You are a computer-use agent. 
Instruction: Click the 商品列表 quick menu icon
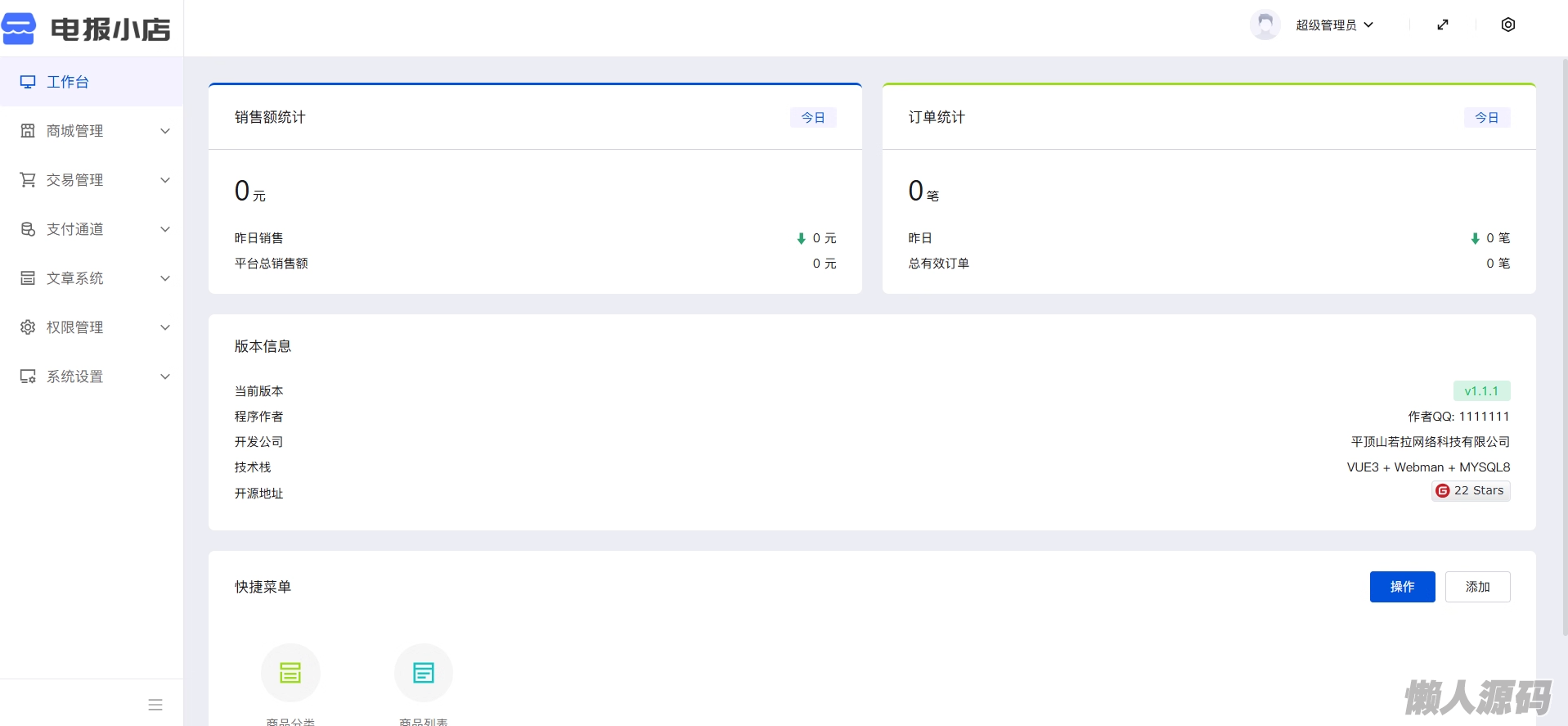[424, 673]
